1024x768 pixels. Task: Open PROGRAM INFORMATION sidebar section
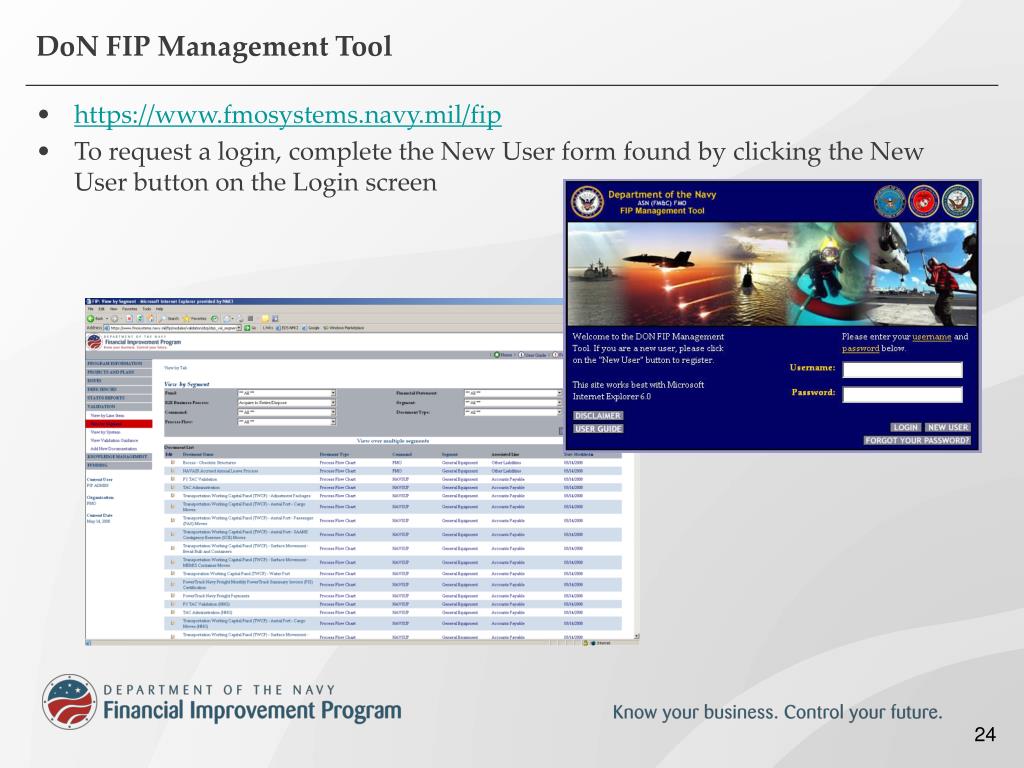tap(119, 363)
